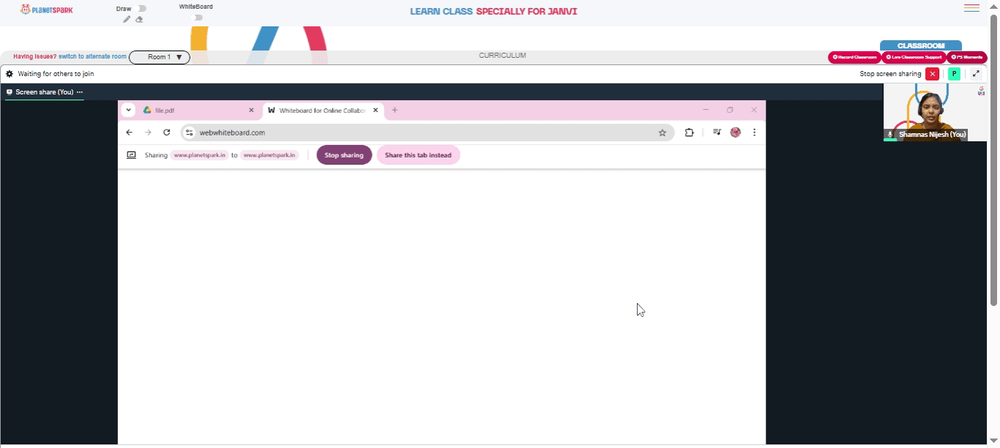Go forward in browser

pyautogui.click(x=148, y=133)
